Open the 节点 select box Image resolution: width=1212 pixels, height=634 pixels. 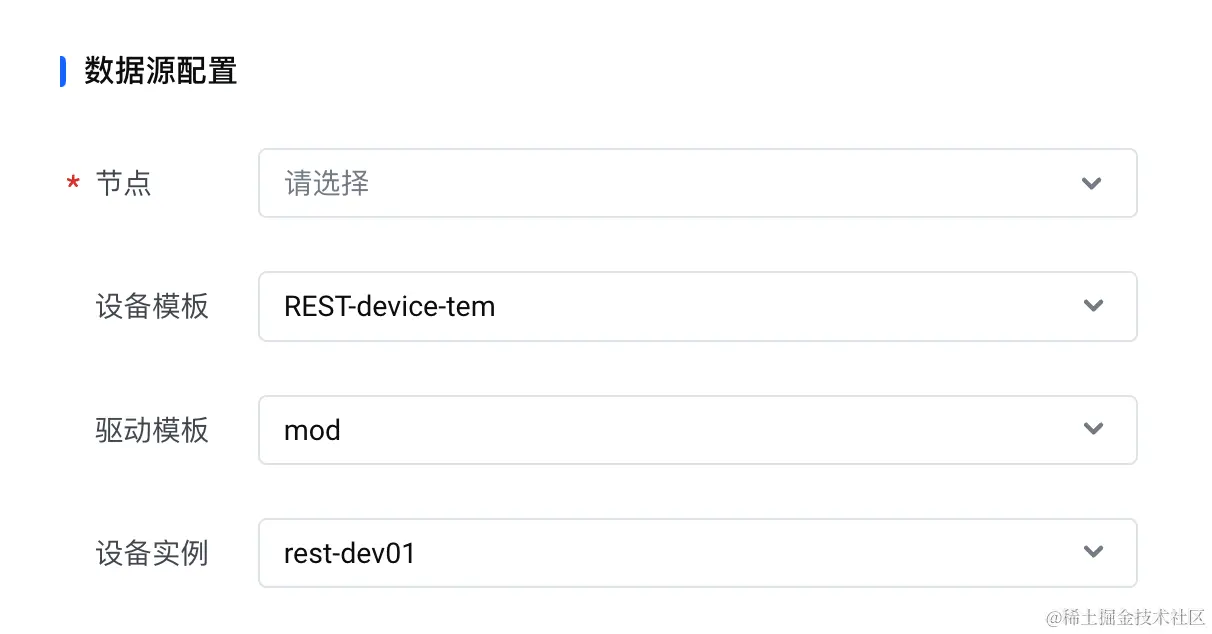tap(697, 183)
